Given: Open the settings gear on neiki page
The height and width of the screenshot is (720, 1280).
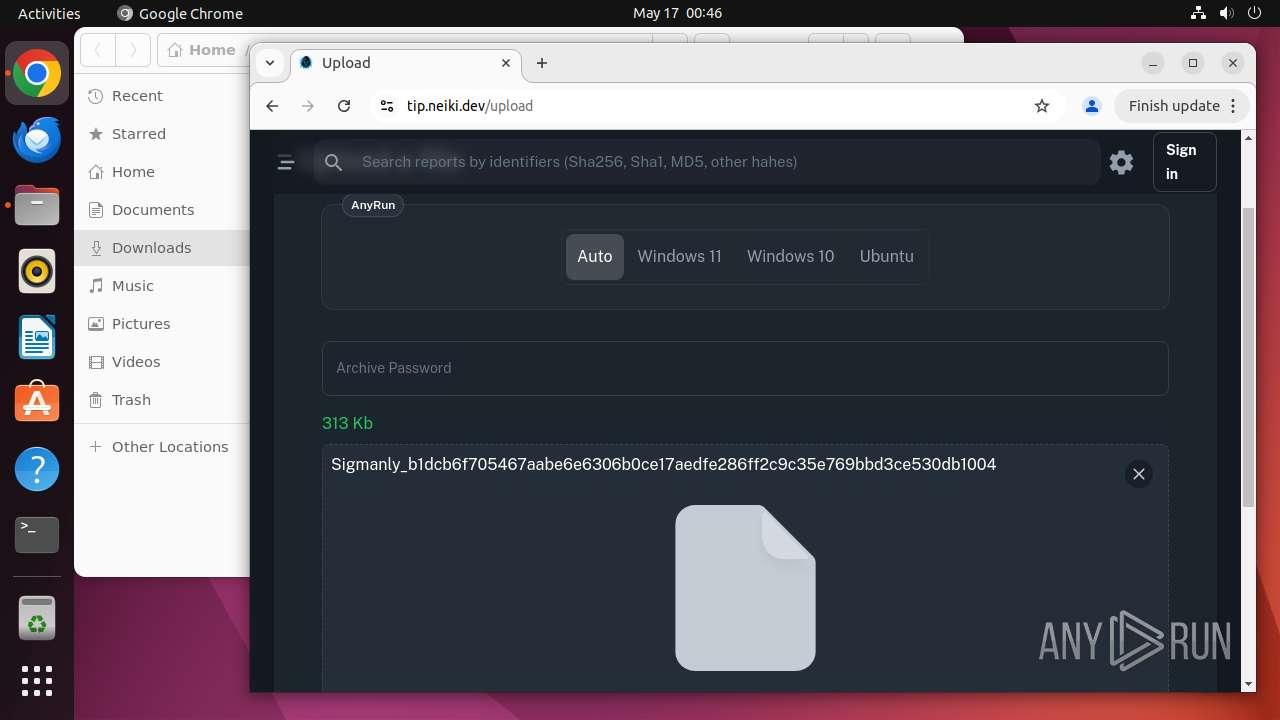Looking at the screenshot, I should pyautogui.click(x=1121, y=162).
